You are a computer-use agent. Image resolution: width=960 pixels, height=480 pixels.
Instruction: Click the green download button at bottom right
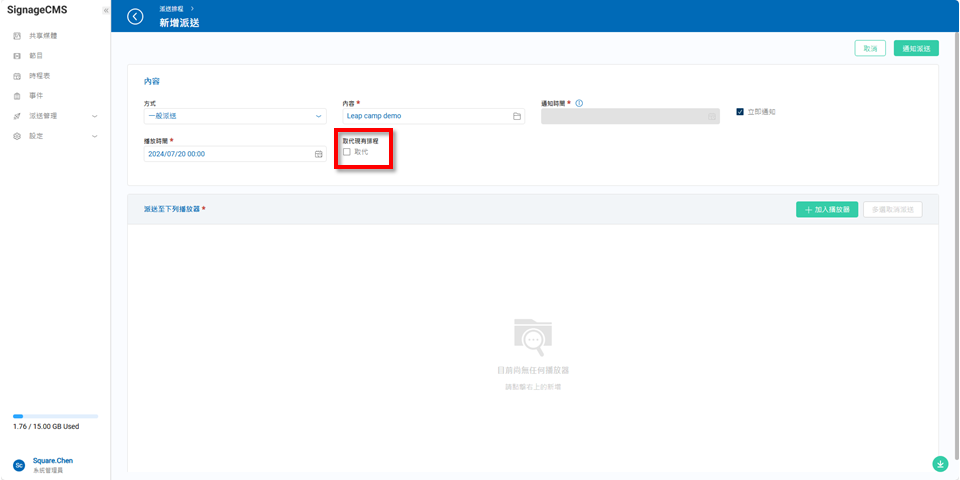(940, 463)
